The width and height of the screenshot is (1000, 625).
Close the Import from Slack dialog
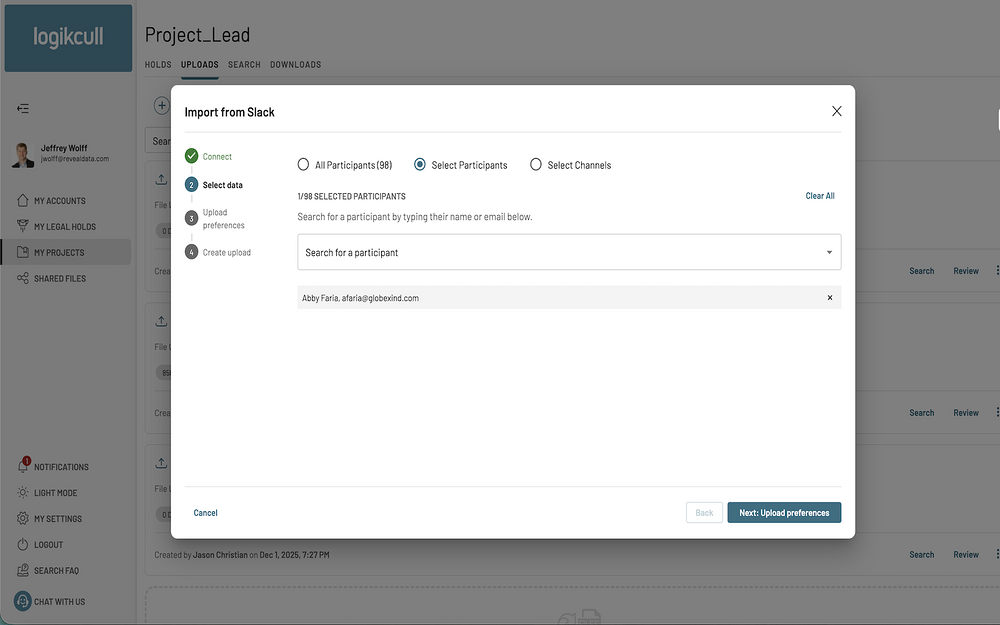pyautogui.click(x=837, y=111)
